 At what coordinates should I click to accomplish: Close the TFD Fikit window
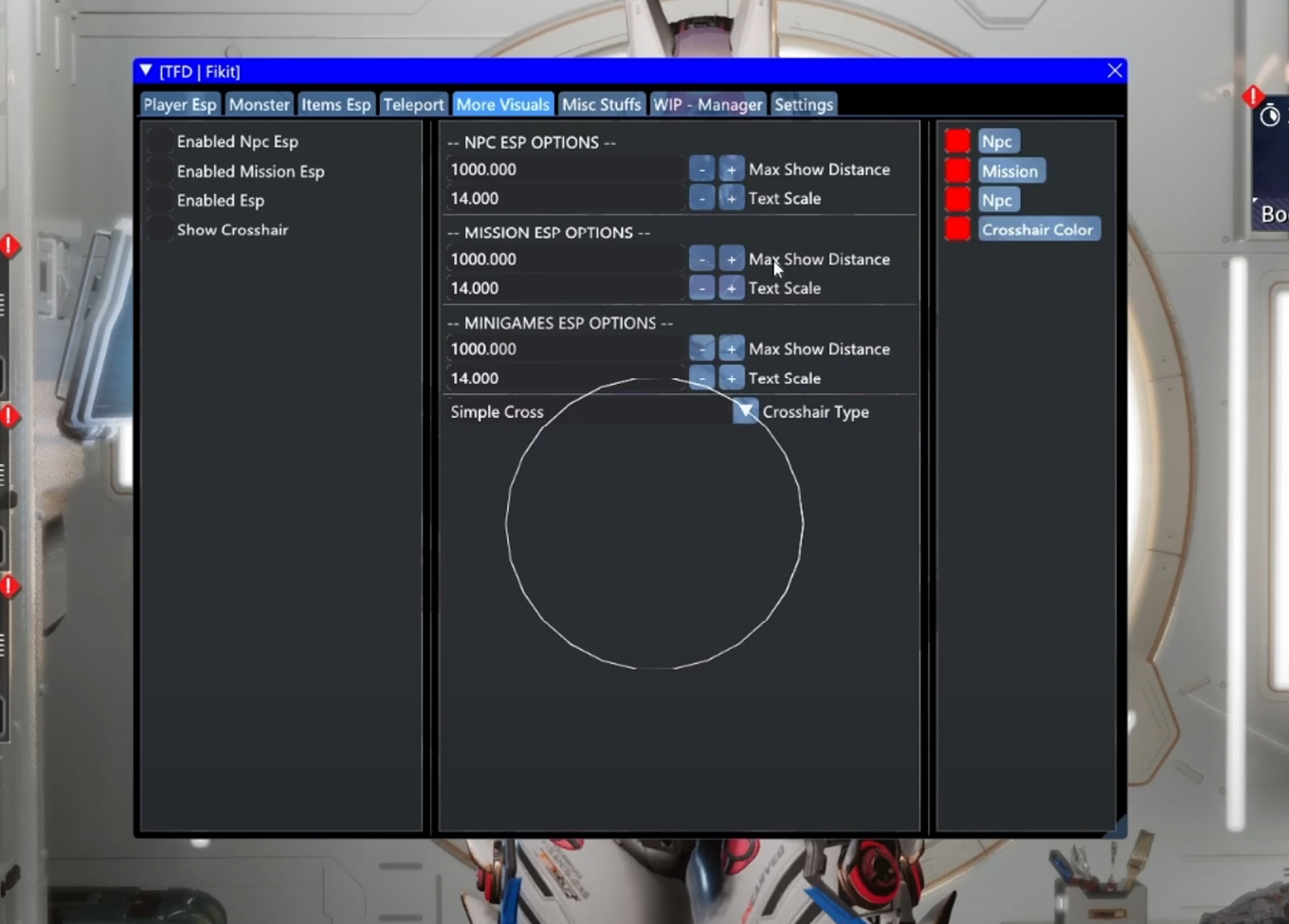pyautogui.click(x=1115, y=71)
